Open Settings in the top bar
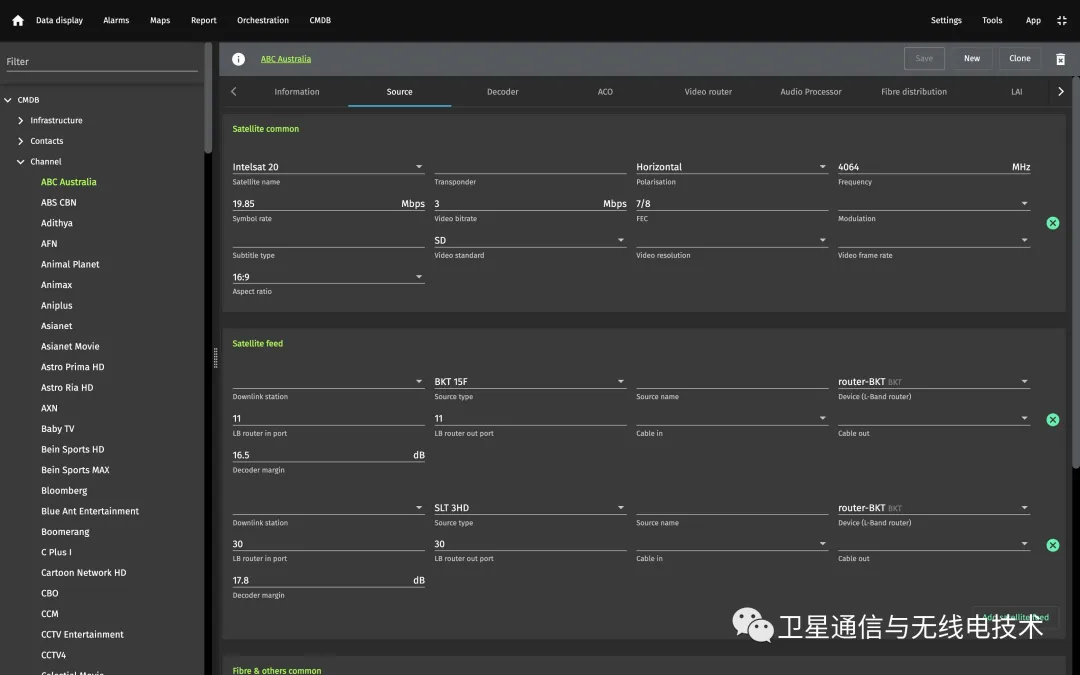The image size is (1080, 675). (946, 21)
